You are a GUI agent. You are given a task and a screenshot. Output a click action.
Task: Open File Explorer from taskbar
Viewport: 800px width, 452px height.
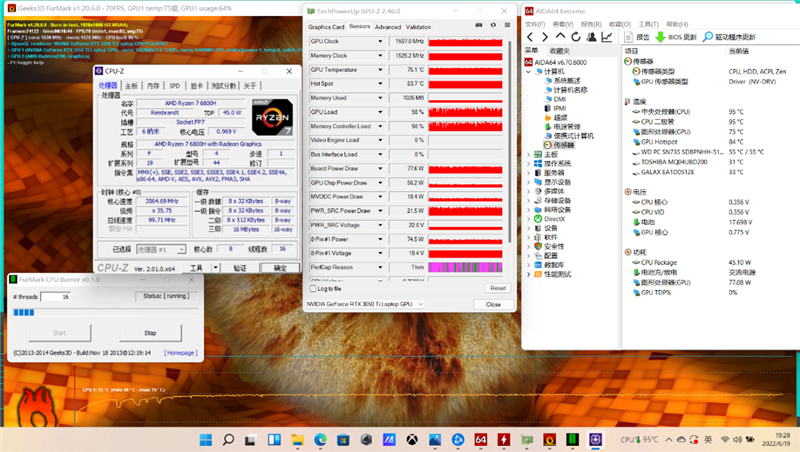[x=297, y=439]
